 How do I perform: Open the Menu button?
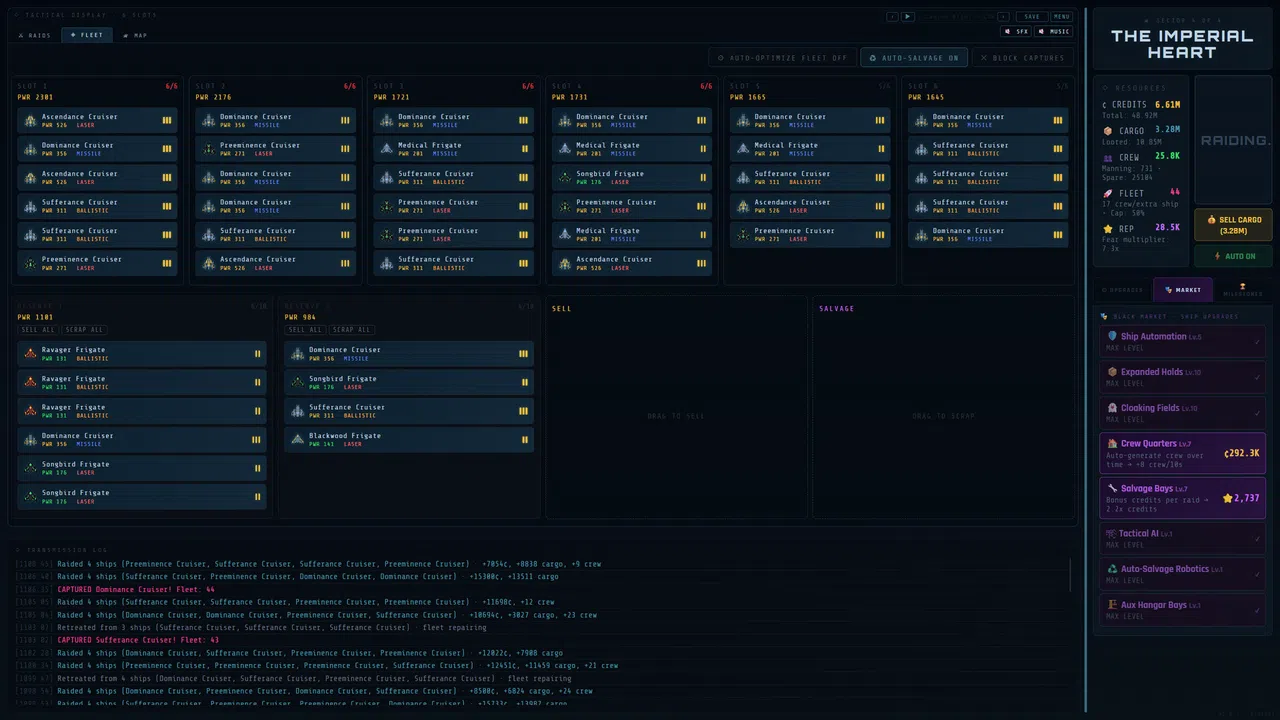tap(1061, 17)
